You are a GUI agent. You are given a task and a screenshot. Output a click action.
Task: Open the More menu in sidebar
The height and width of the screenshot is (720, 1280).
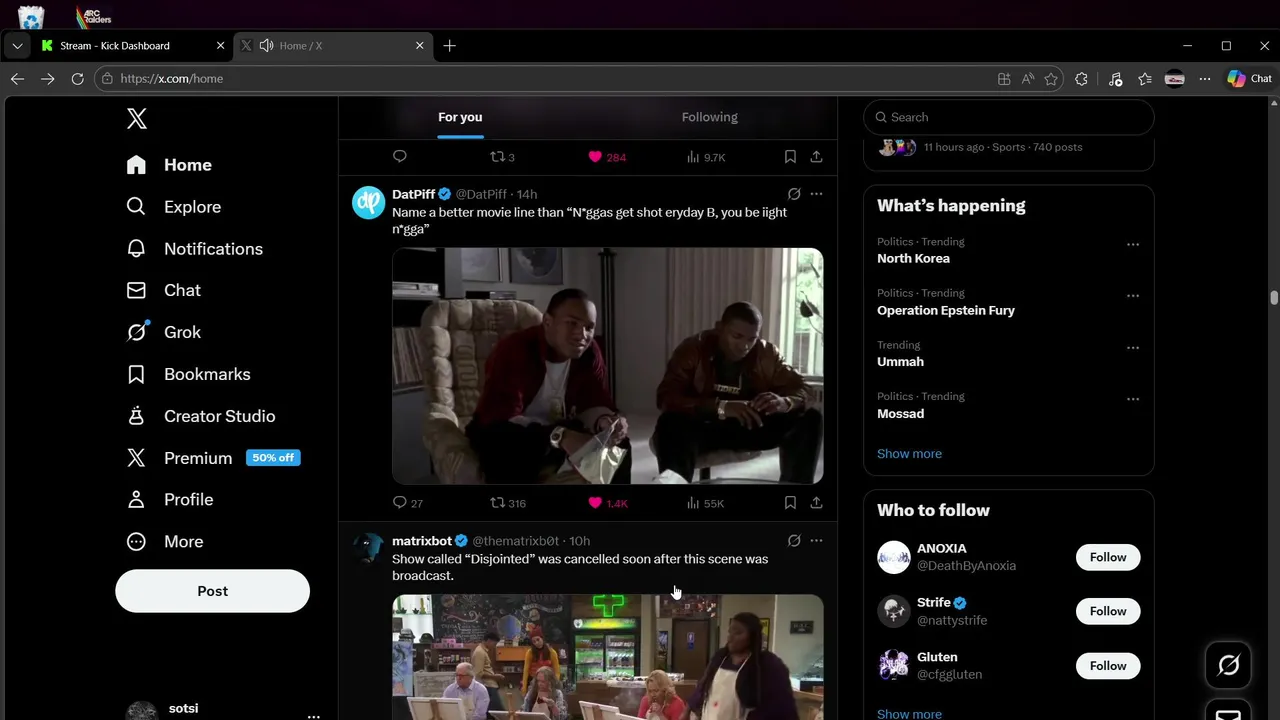pyautogui.click(x=165, y=541)
